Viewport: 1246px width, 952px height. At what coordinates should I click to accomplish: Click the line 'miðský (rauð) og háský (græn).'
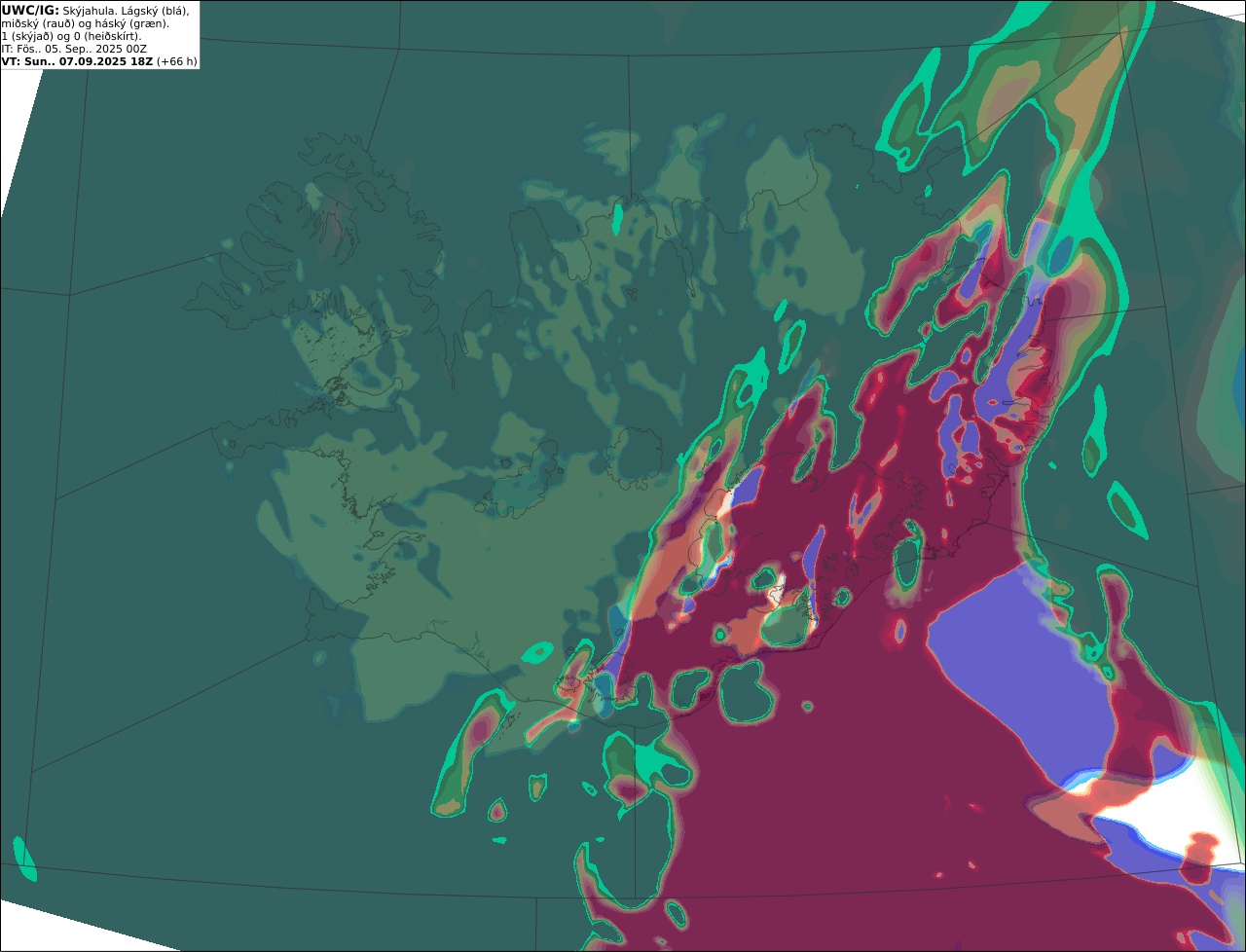point(86,23)
